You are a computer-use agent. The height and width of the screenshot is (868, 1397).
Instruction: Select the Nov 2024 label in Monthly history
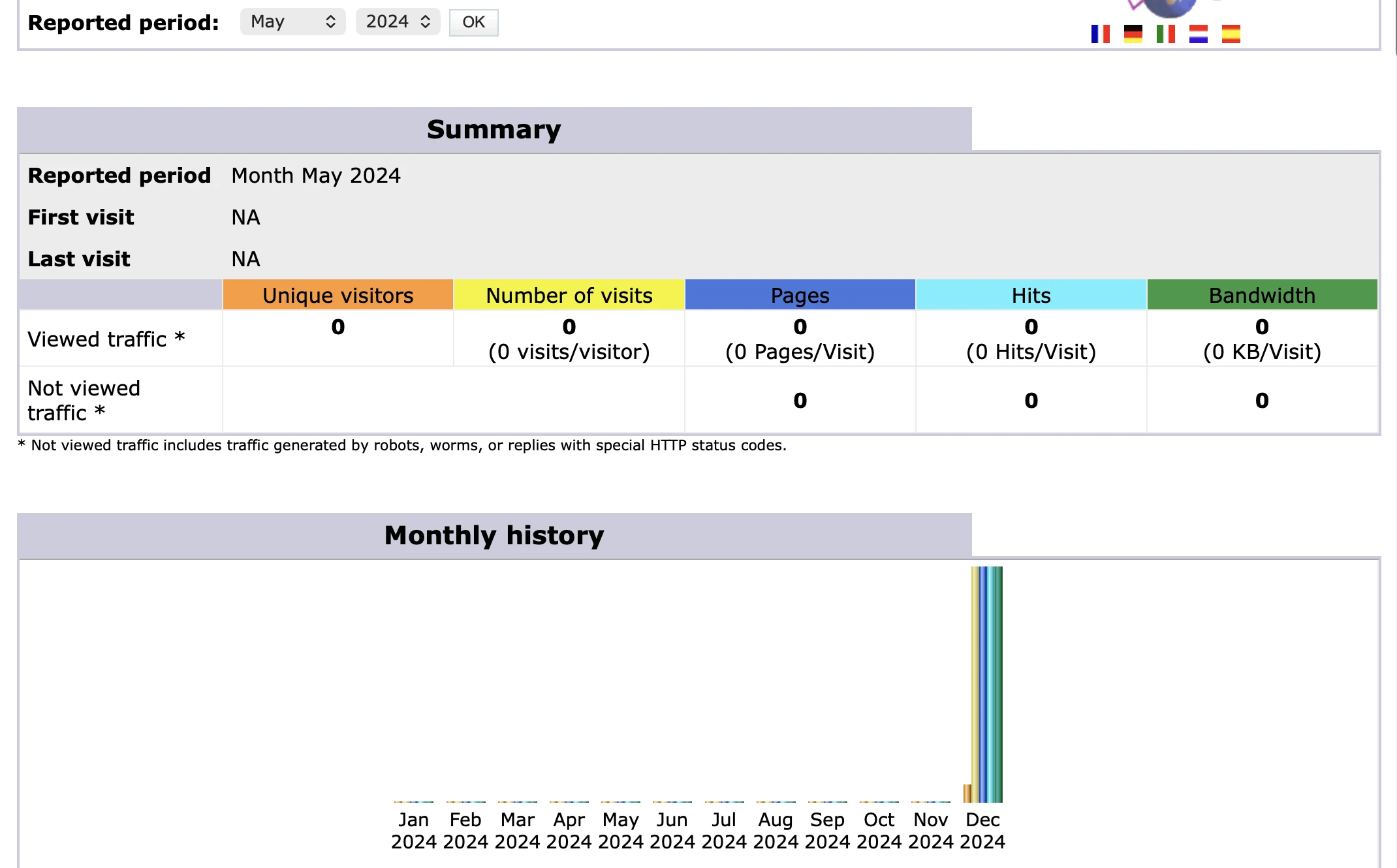(931, 831)
